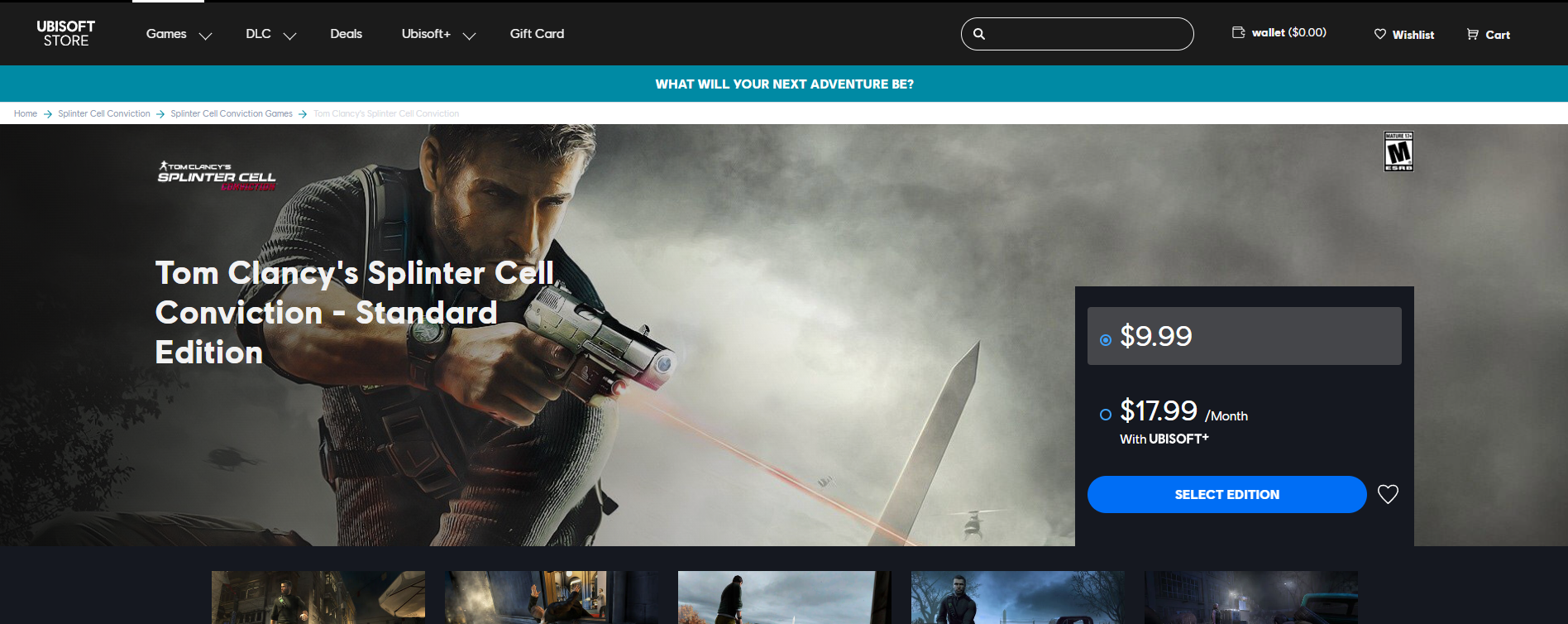
Task: Expand the DLC dropdown chevron
Action: [289, 36]
